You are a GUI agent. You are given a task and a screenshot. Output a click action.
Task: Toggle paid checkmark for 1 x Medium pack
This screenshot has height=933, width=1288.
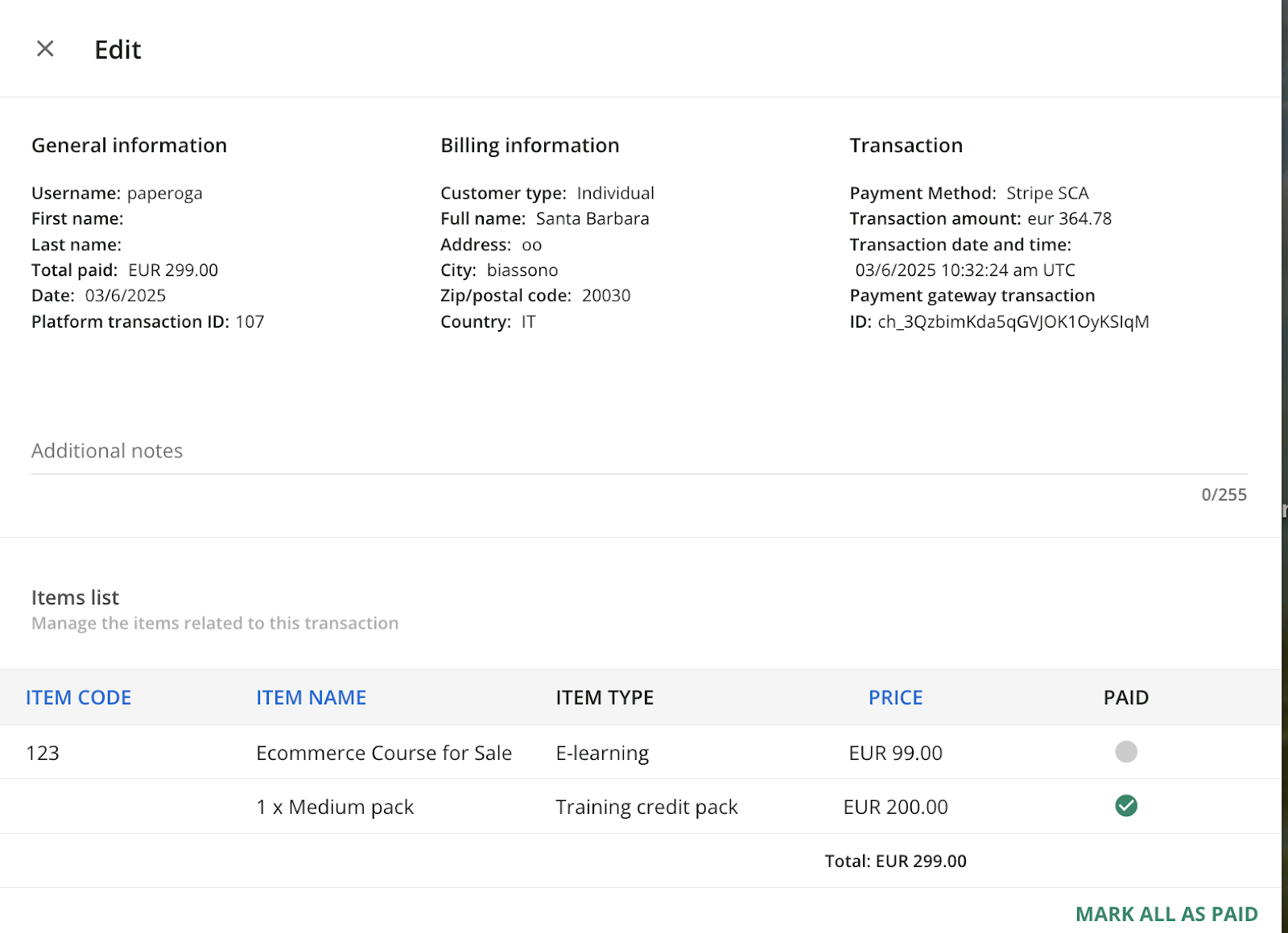pos(1125,806)
